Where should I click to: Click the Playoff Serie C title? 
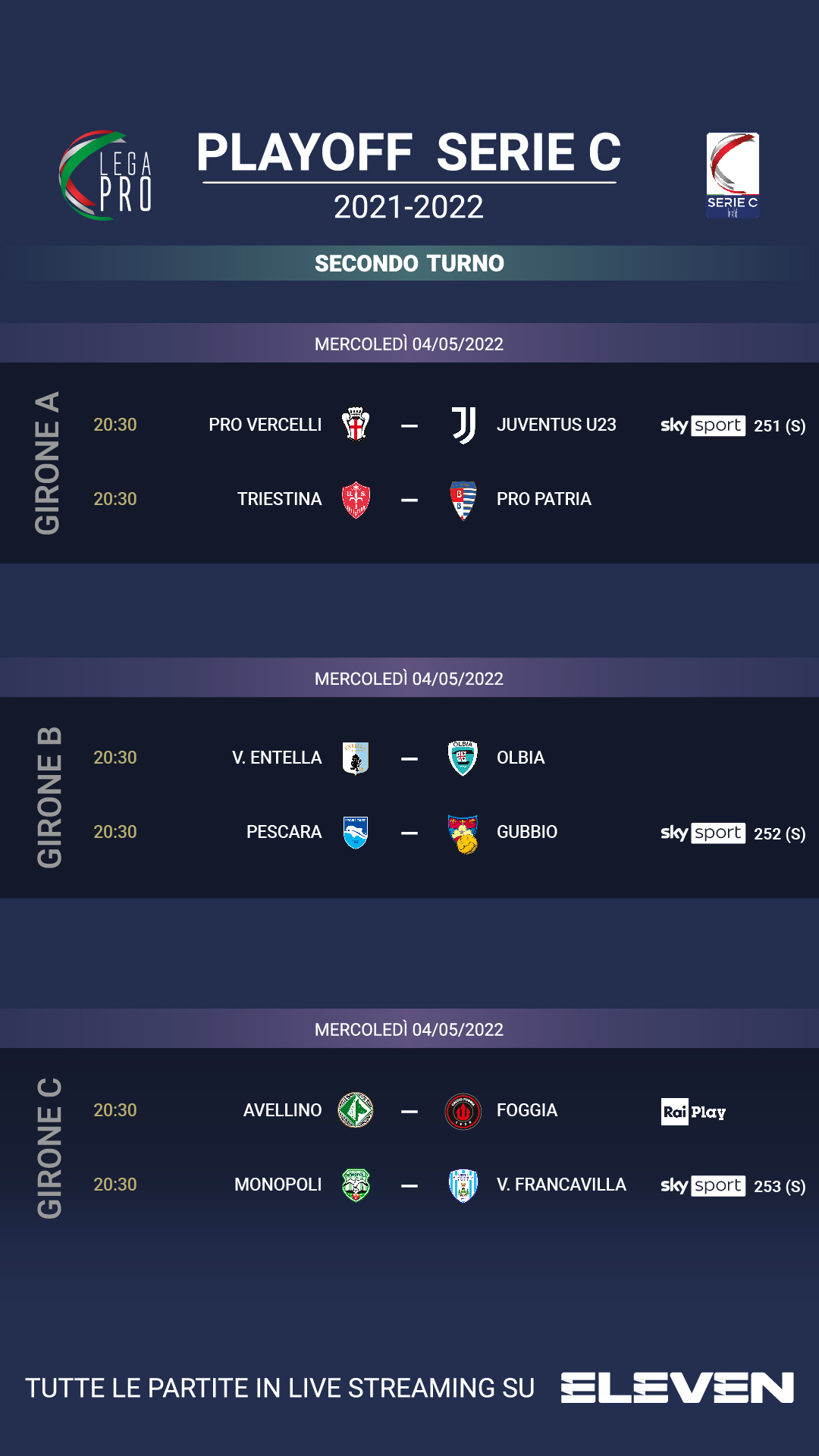pos(409,152)
